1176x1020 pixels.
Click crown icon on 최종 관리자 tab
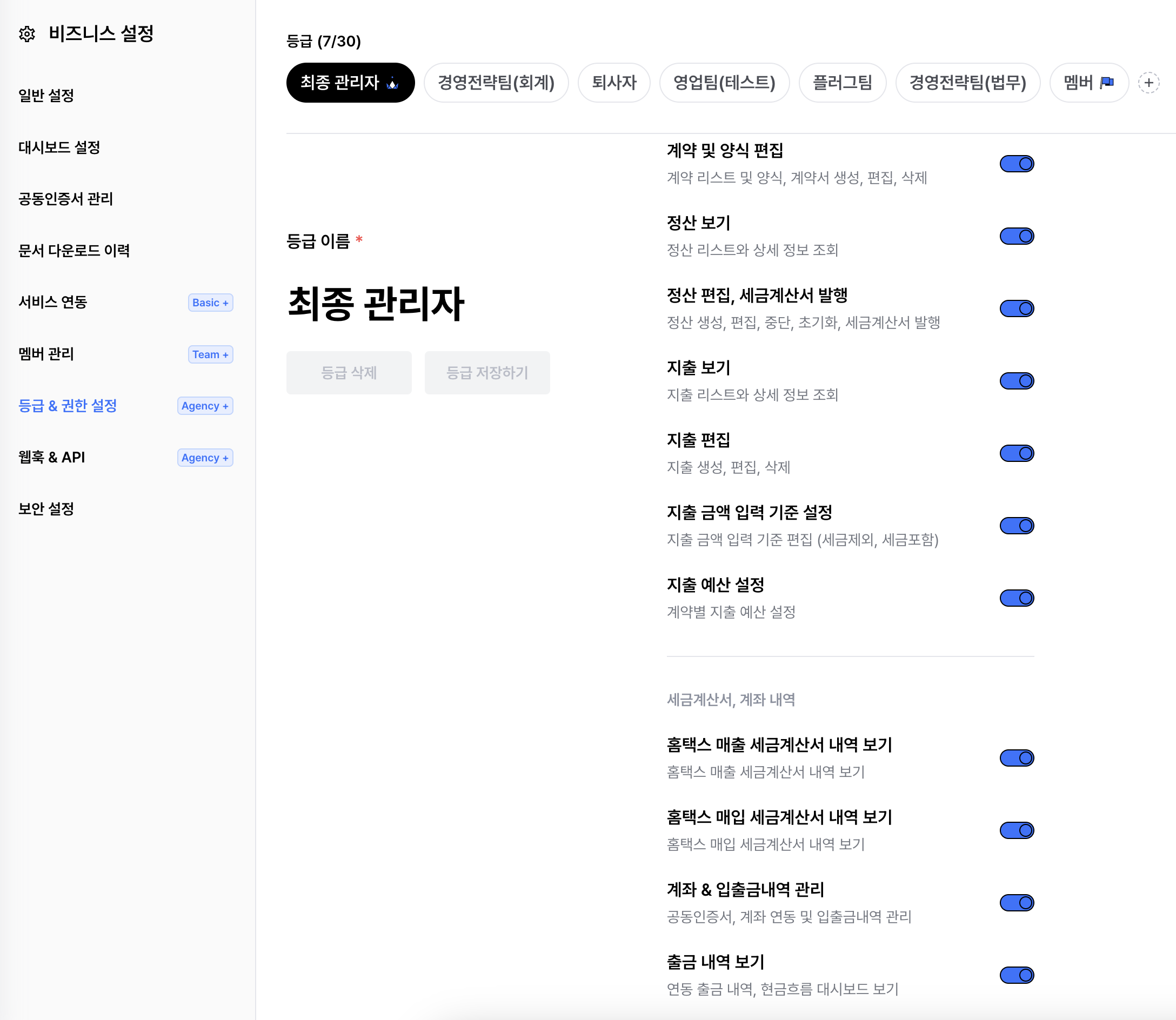click(392, 84)
